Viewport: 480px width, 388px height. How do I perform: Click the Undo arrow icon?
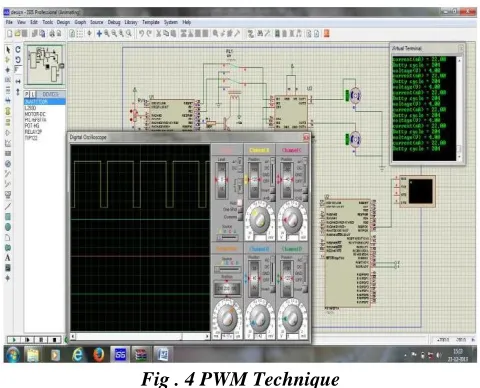tap(141, 33)
